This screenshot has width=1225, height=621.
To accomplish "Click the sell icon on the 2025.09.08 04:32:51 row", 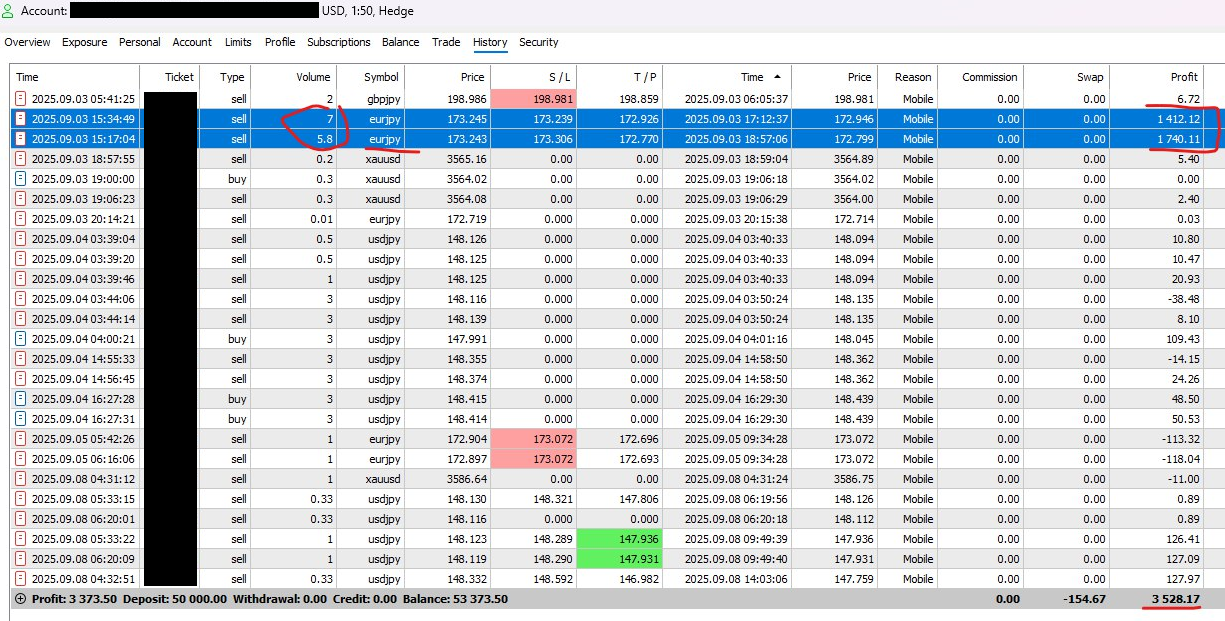I will tap(20, 579).
